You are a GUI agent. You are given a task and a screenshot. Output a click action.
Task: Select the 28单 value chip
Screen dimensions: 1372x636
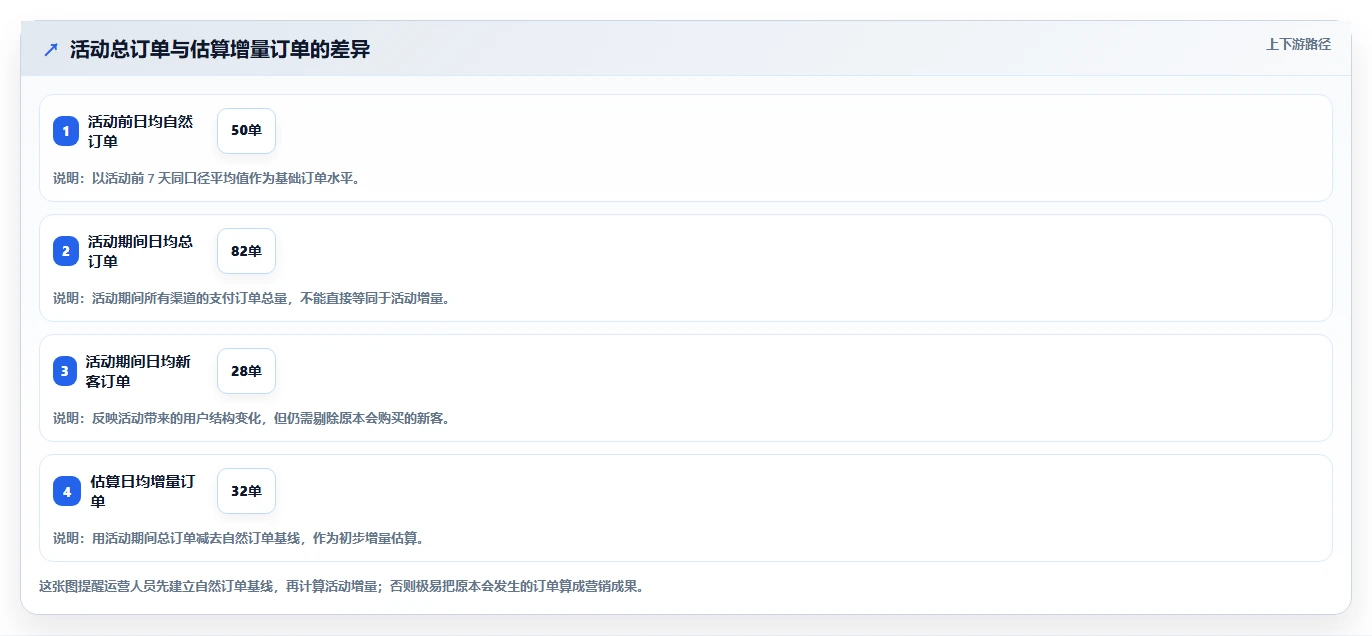pyautogui.click(x=246, y=371)
